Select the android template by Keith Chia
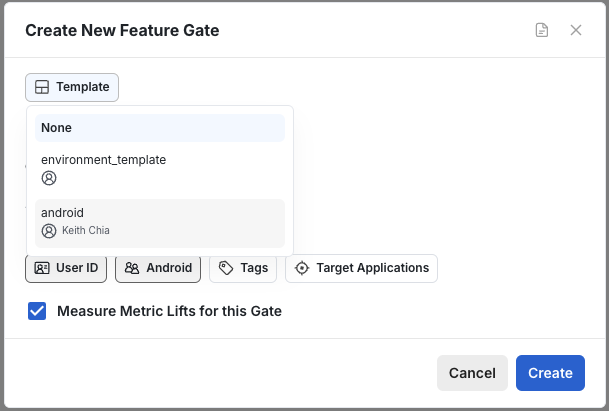Screen dimensions: 609x411 coord(160,223)
